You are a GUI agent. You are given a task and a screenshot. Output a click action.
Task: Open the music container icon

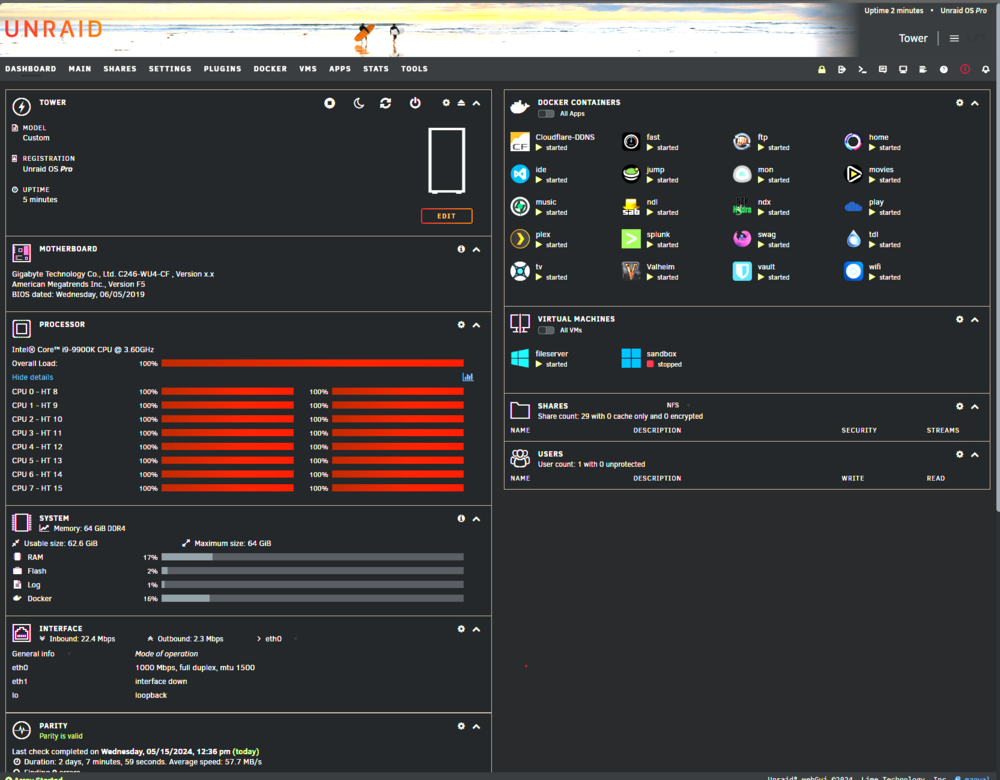click(x=520, y=206)
